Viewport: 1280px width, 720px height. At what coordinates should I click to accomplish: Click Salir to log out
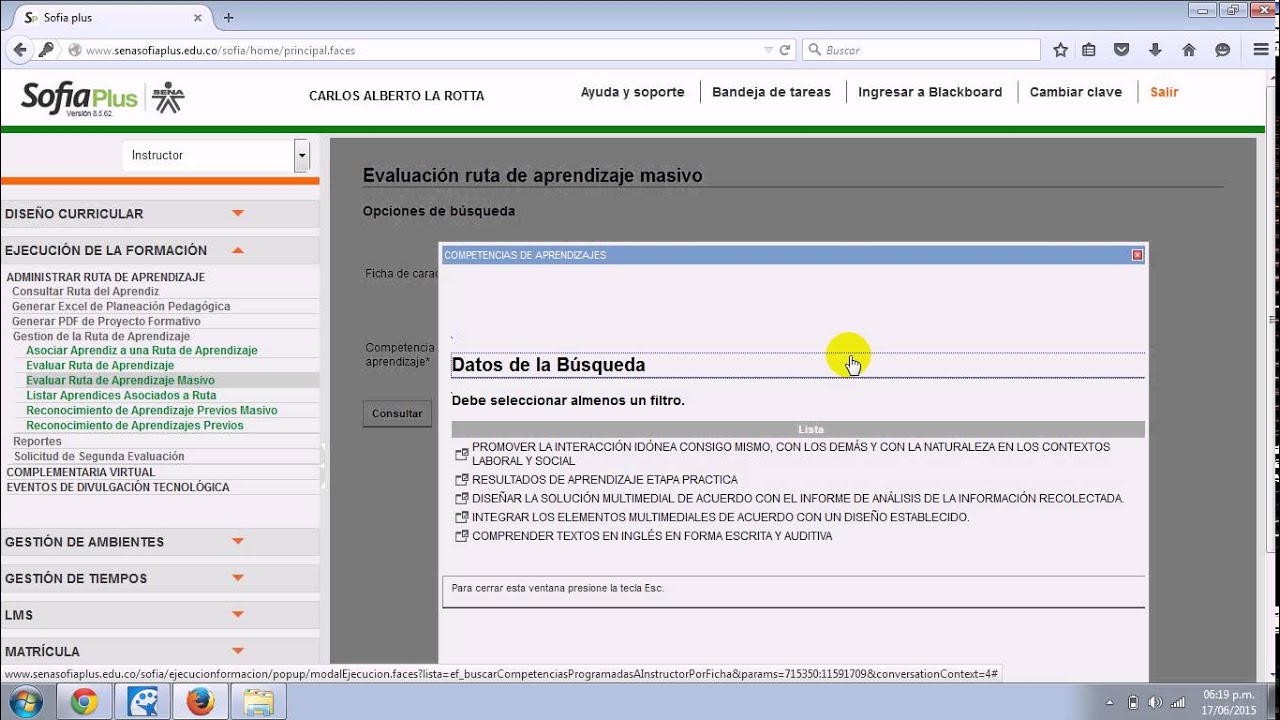click(x=1164, y=92)
